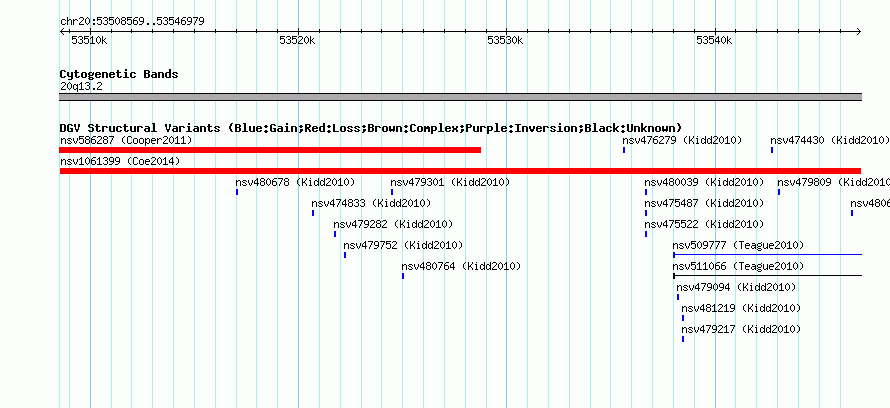Select the 20q13.2 band label
This screenshot has width=890, height=408.
[x=81, y=87]
